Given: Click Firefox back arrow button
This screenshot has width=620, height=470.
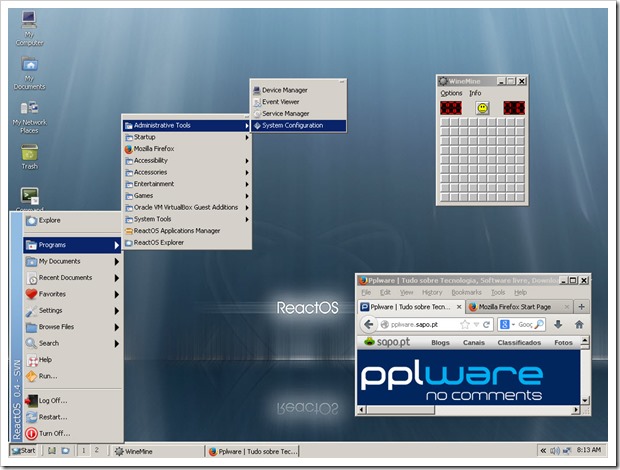Looking at the screenshot, I should (369, 325).
